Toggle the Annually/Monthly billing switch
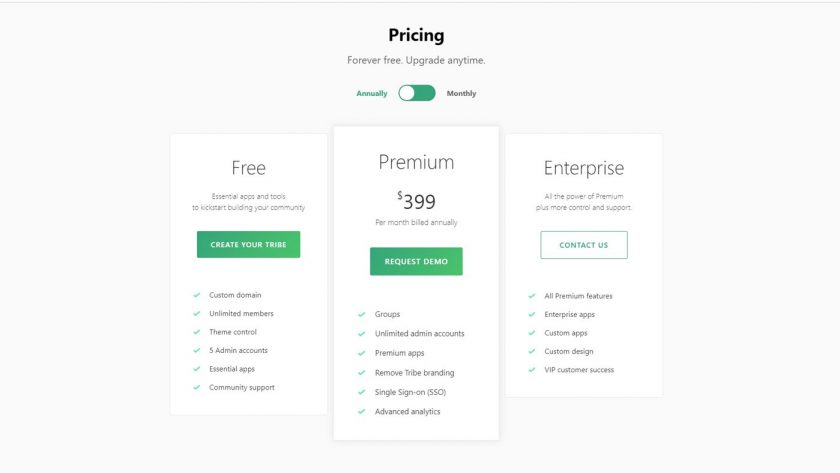This screenshot has height=473, width=840. [x=417, y=93]
